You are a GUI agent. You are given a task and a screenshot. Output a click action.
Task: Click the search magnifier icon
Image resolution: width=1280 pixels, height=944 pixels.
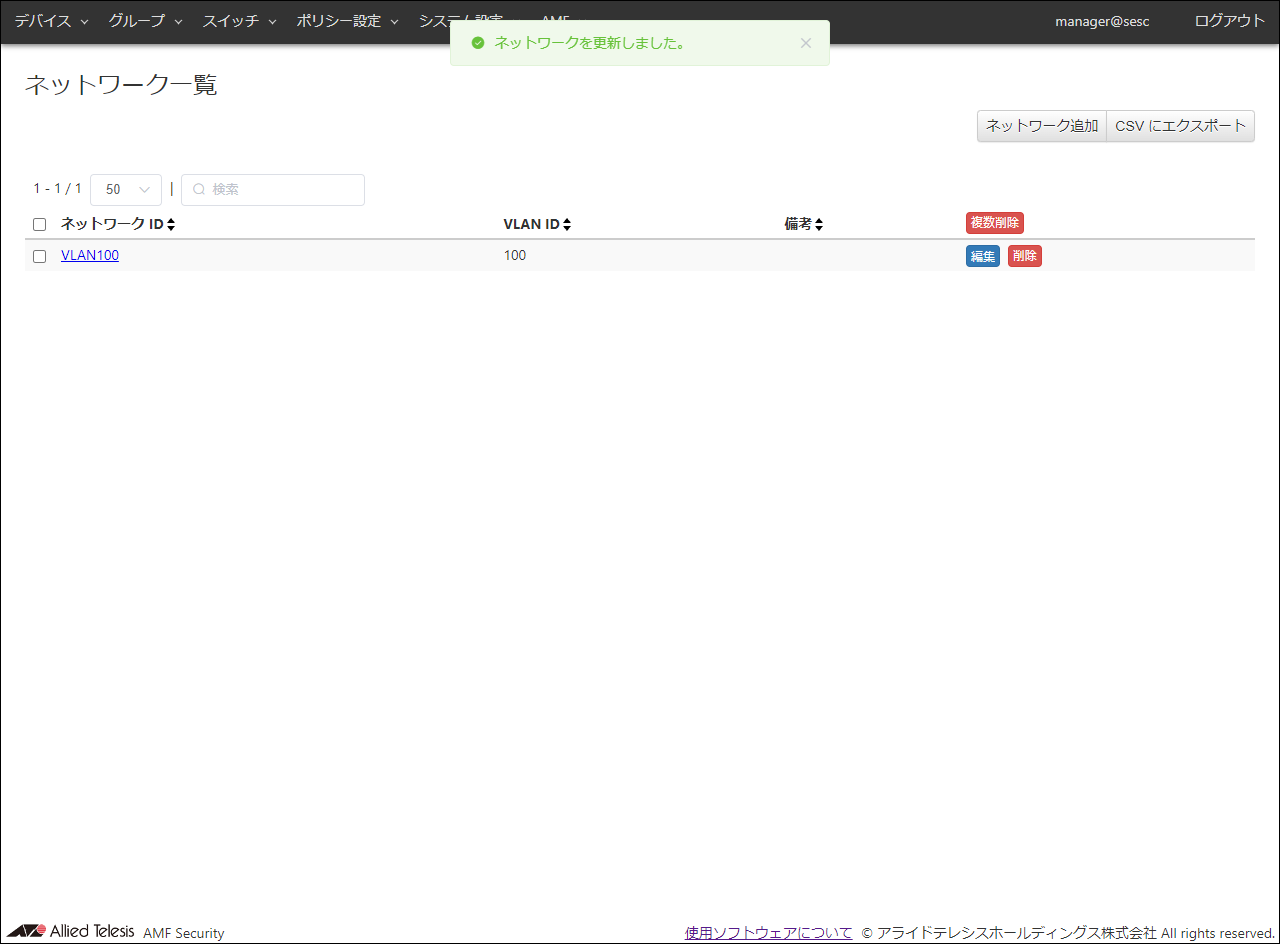pyautogui.click(x=199, y=190)
